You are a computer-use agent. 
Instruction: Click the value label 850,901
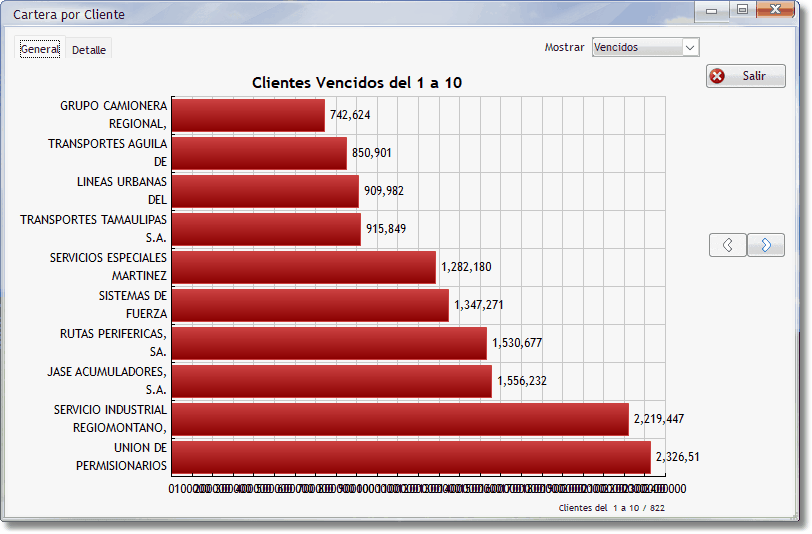372,153
